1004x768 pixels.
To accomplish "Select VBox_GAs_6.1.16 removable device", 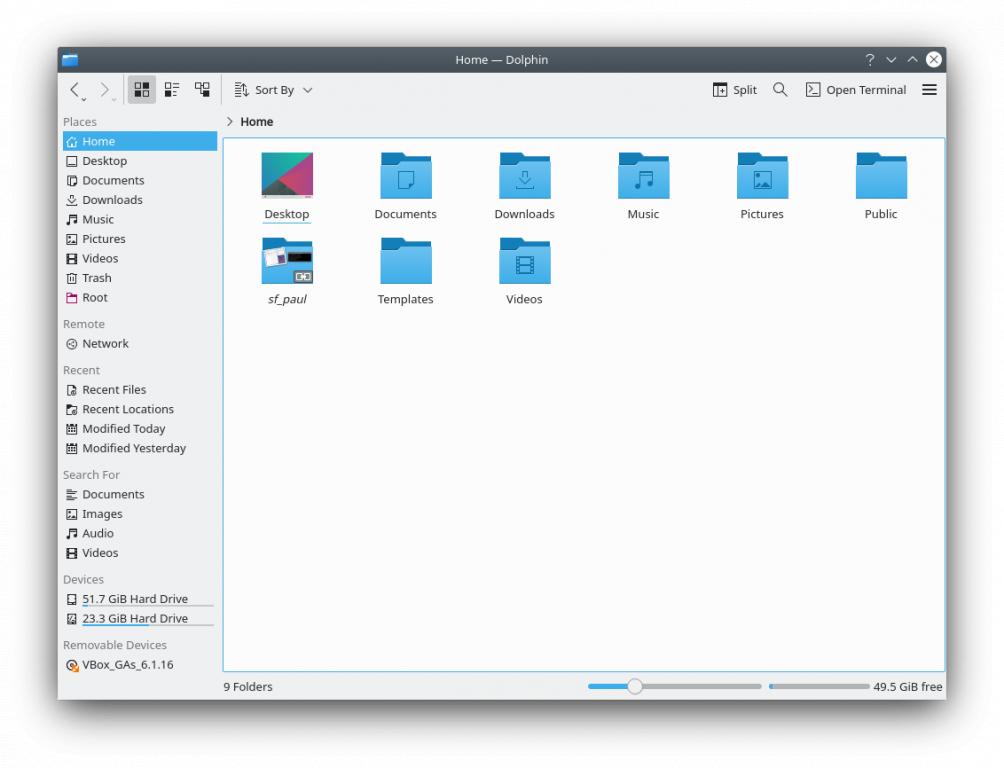I will 127,665.
